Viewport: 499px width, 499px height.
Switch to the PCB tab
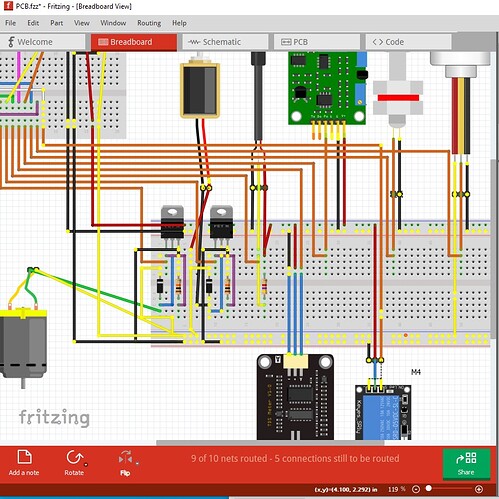pyautogui.click(x=317, y=42)
